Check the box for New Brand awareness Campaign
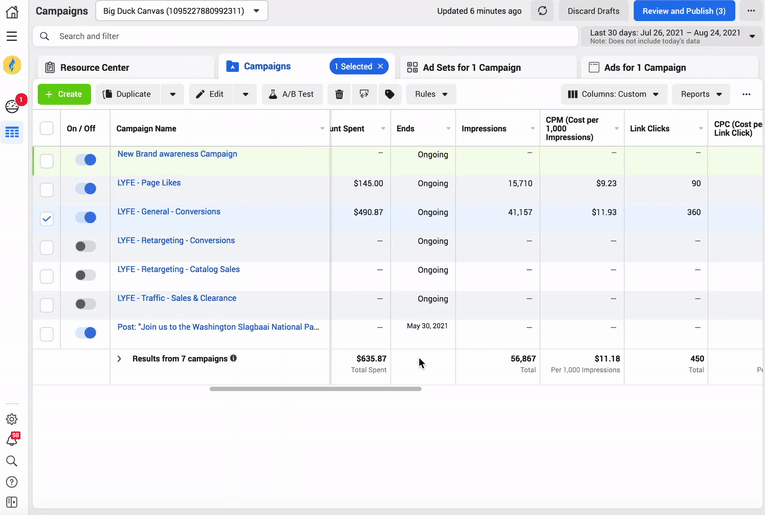The image size is (765, 515). tap(47, 160)
